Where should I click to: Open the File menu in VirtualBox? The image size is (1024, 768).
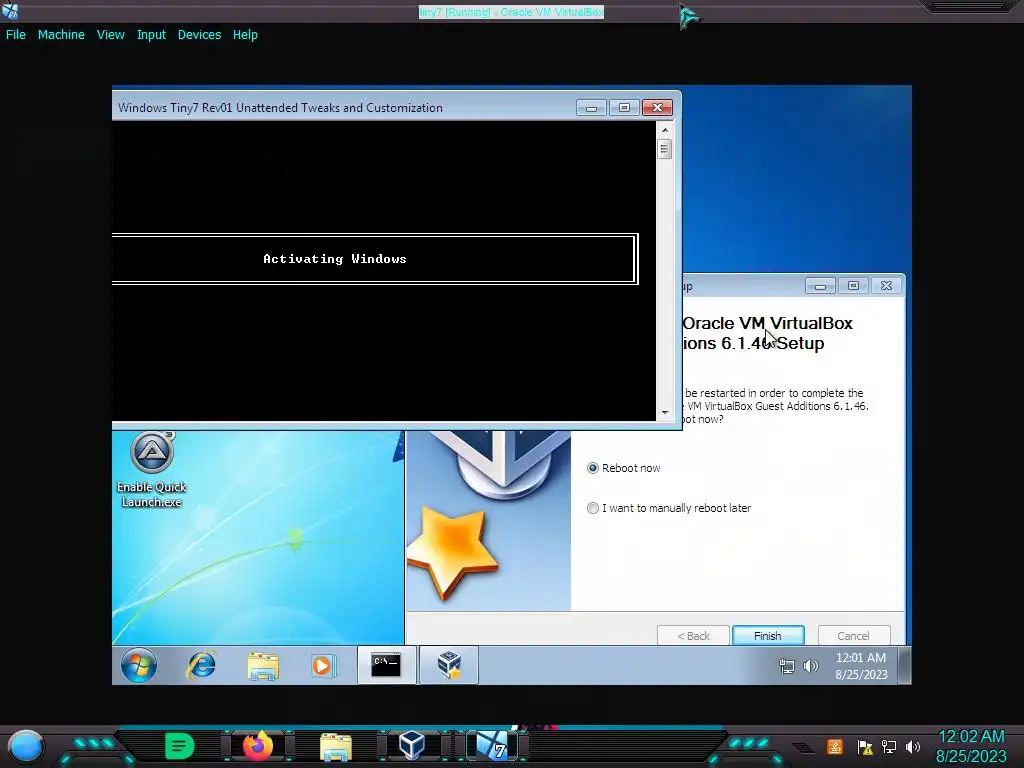click(16, 35)
